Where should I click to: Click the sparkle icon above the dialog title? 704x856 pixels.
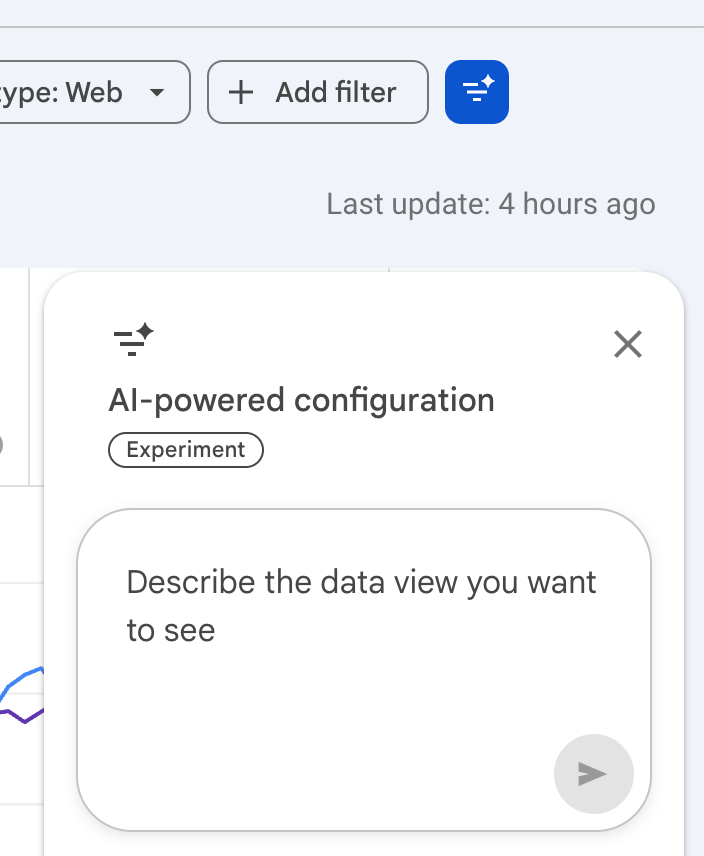pos(131,340)
